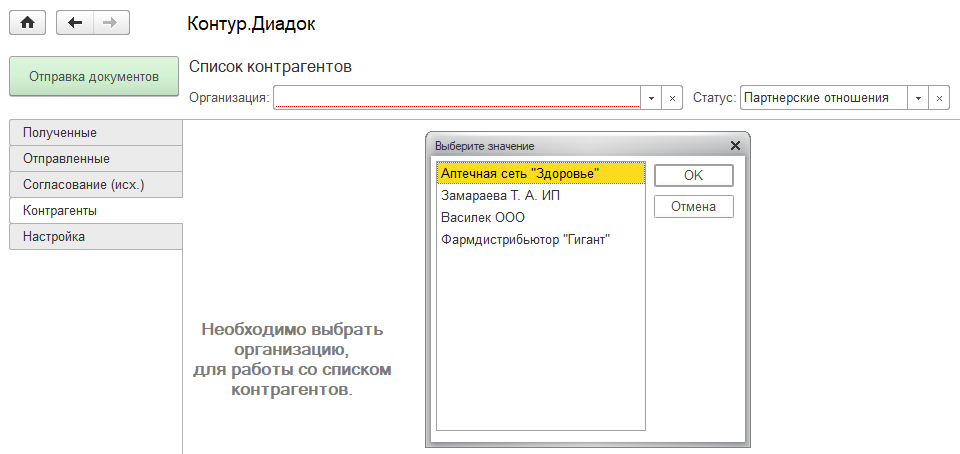This screenshot has width=960, height=454.
Task: Clear the Статус field with its x
Action: point(939,98)
